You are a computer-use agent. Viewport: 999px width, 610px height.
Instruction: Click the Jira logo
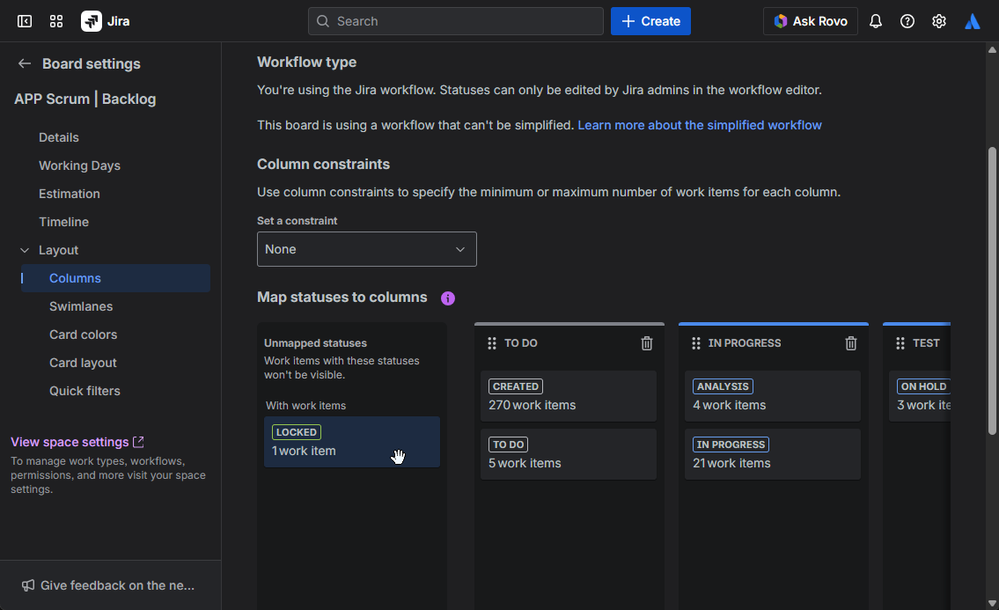point(105,22)
